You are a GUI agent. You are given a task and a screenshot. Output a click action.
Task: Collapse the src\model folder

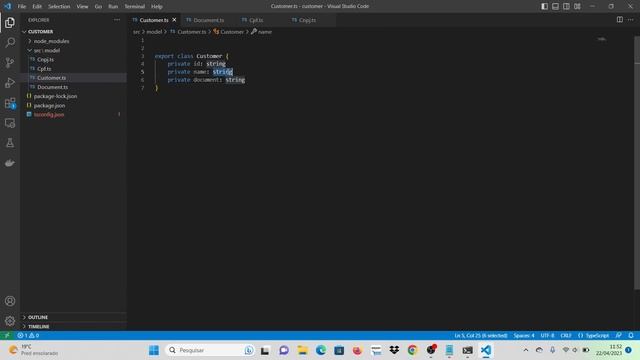[47, 50]
